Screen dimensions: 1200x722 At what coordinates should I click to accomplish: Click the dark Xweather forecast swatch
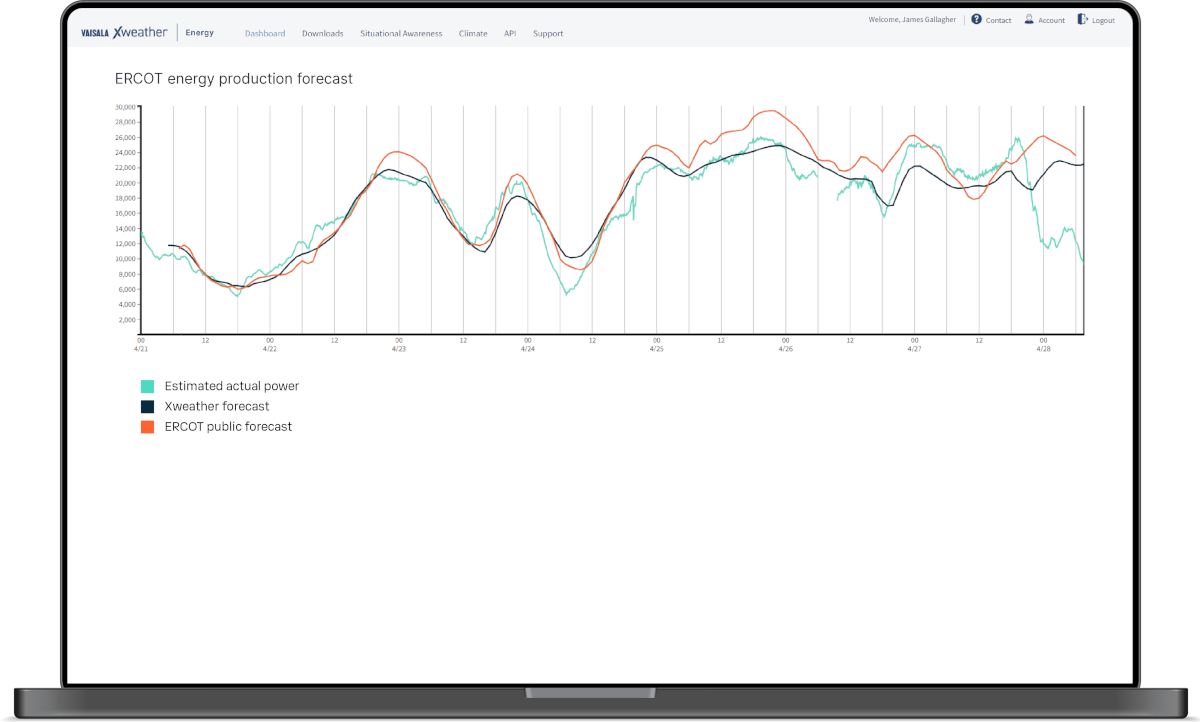pyautogui.click(x=147, y=406)
